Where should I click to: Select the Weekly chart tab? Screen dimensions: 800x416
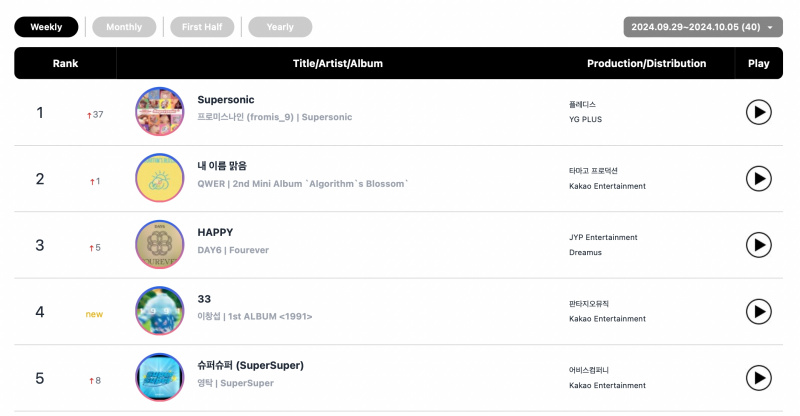46,27
